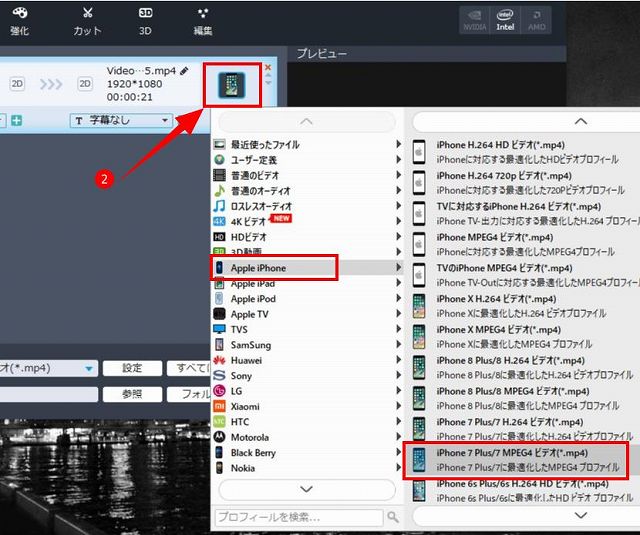Select ユーザー定義 category
This screenshot has height=535, width=640.
[x=306, y=160]
